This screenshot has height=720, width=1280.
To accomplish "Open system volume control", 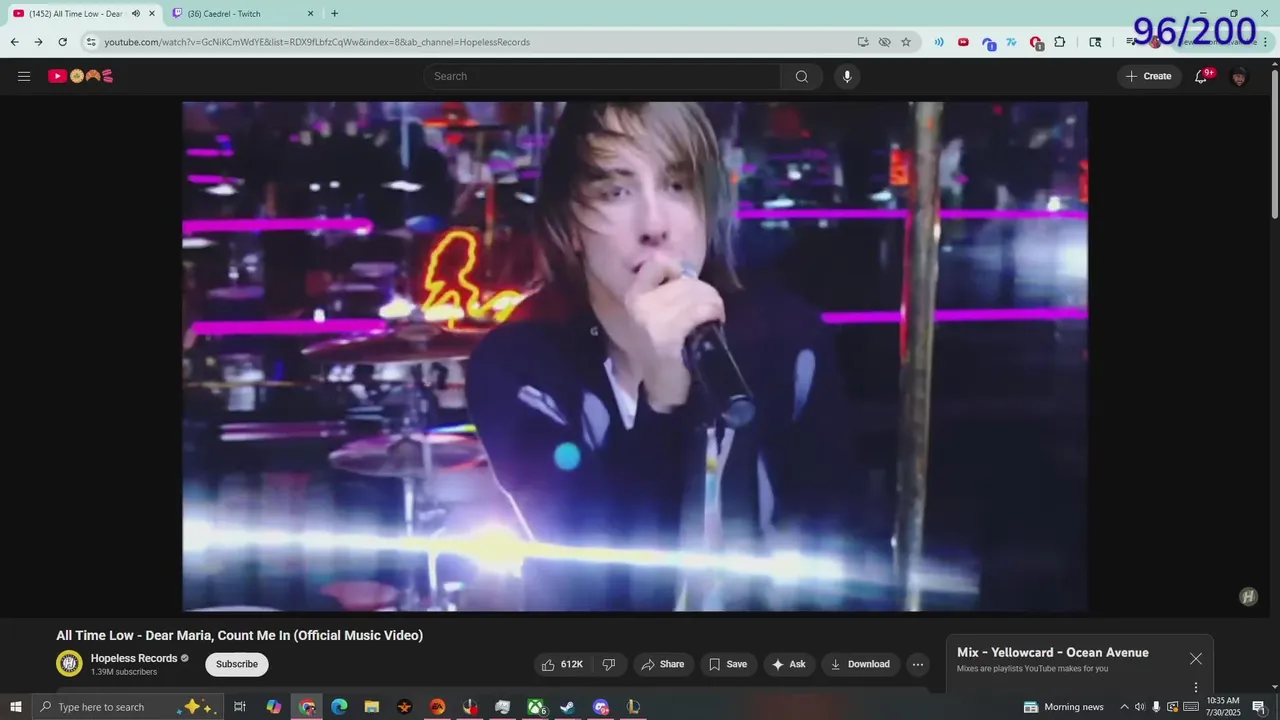I will coord(1140,707).
